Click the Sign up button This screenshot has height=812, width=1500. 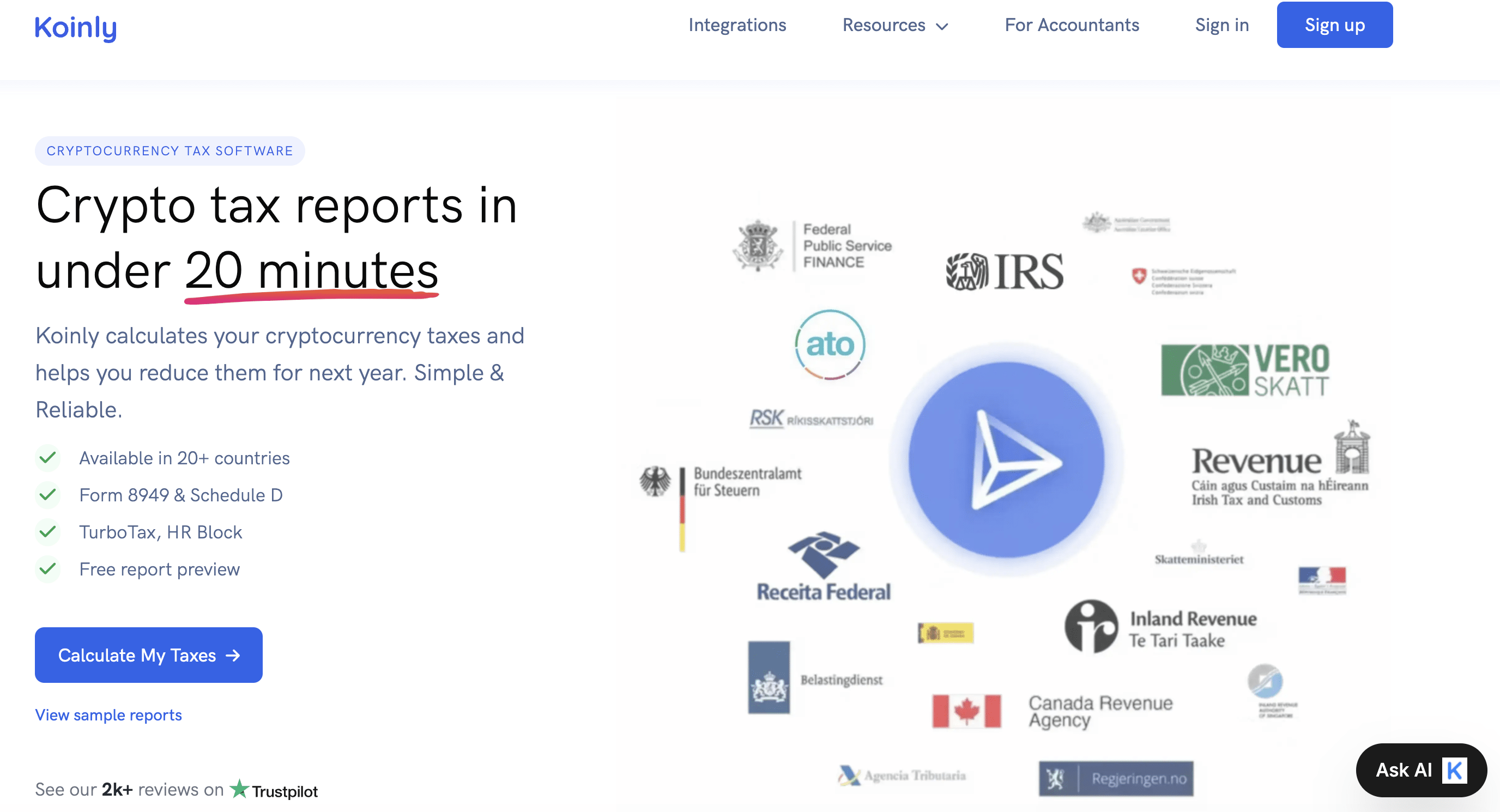1335,25
